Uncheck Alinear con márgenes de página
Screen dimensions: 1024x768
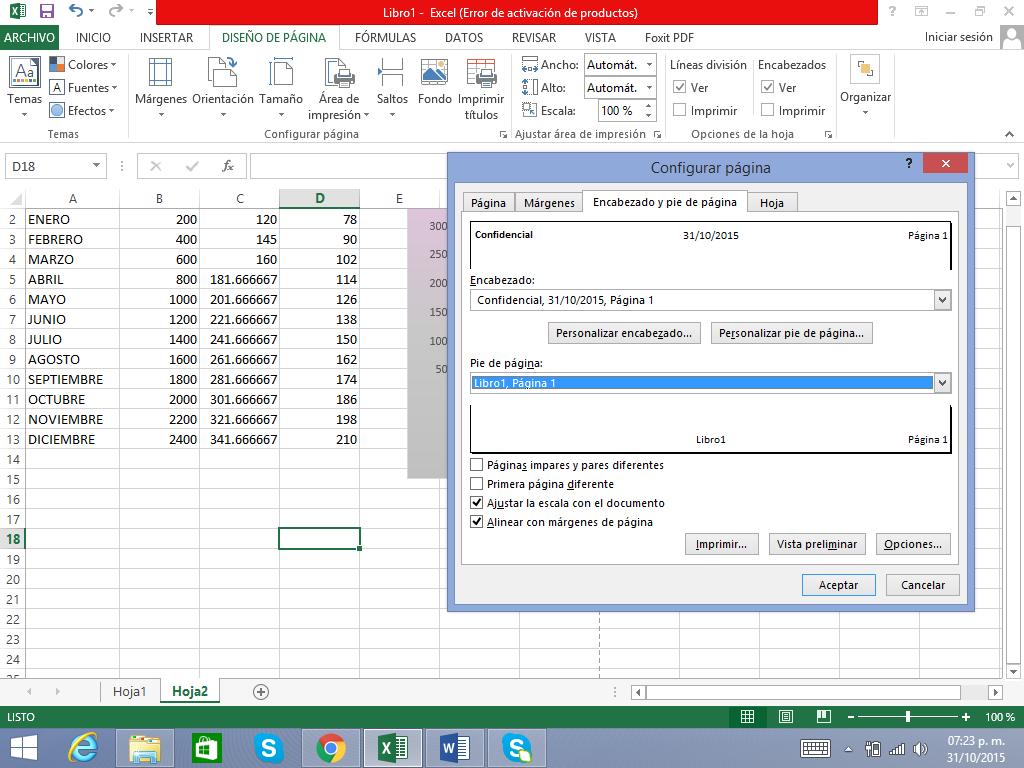(477, 522)
